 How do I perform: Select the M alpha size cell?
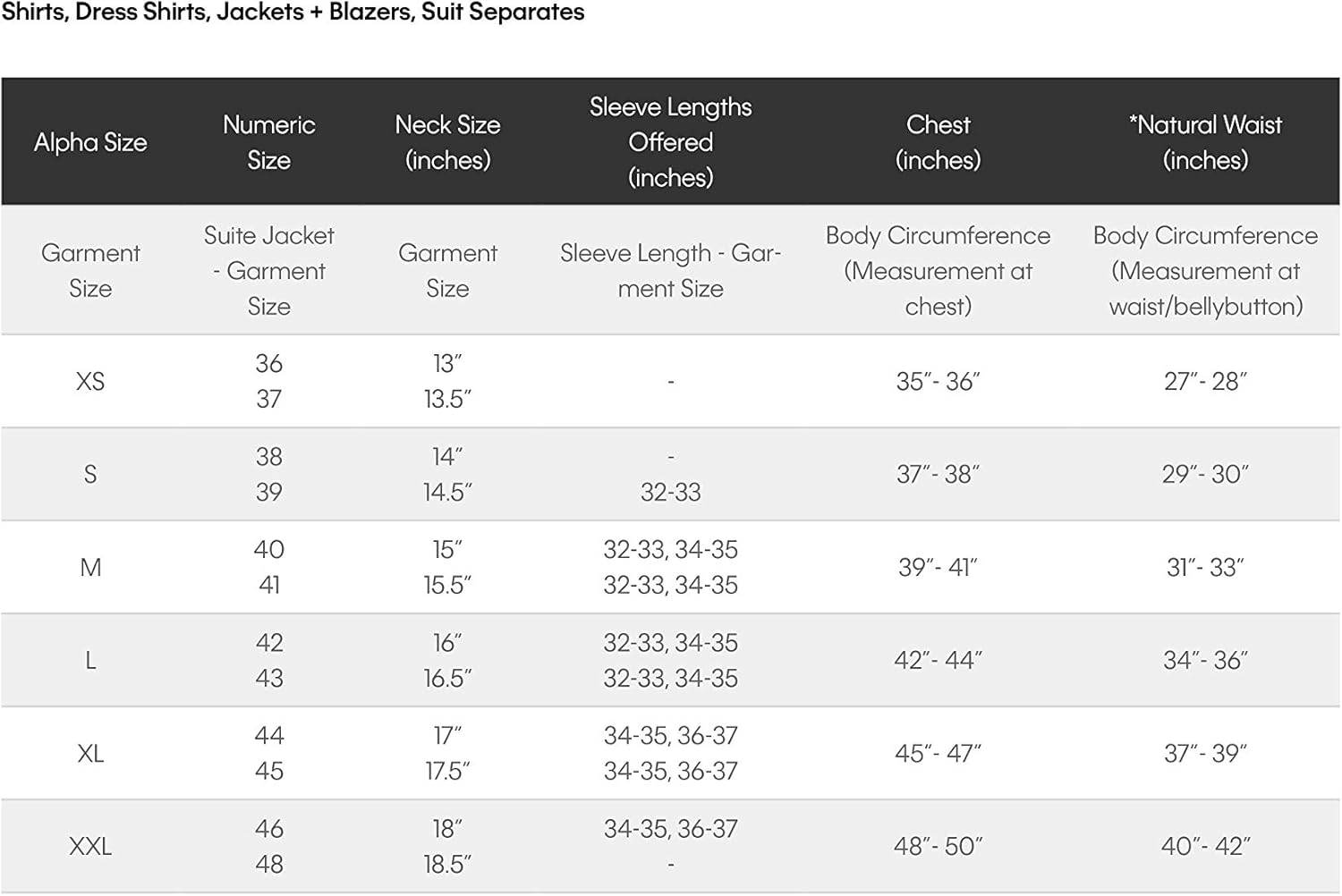point(90,568)
